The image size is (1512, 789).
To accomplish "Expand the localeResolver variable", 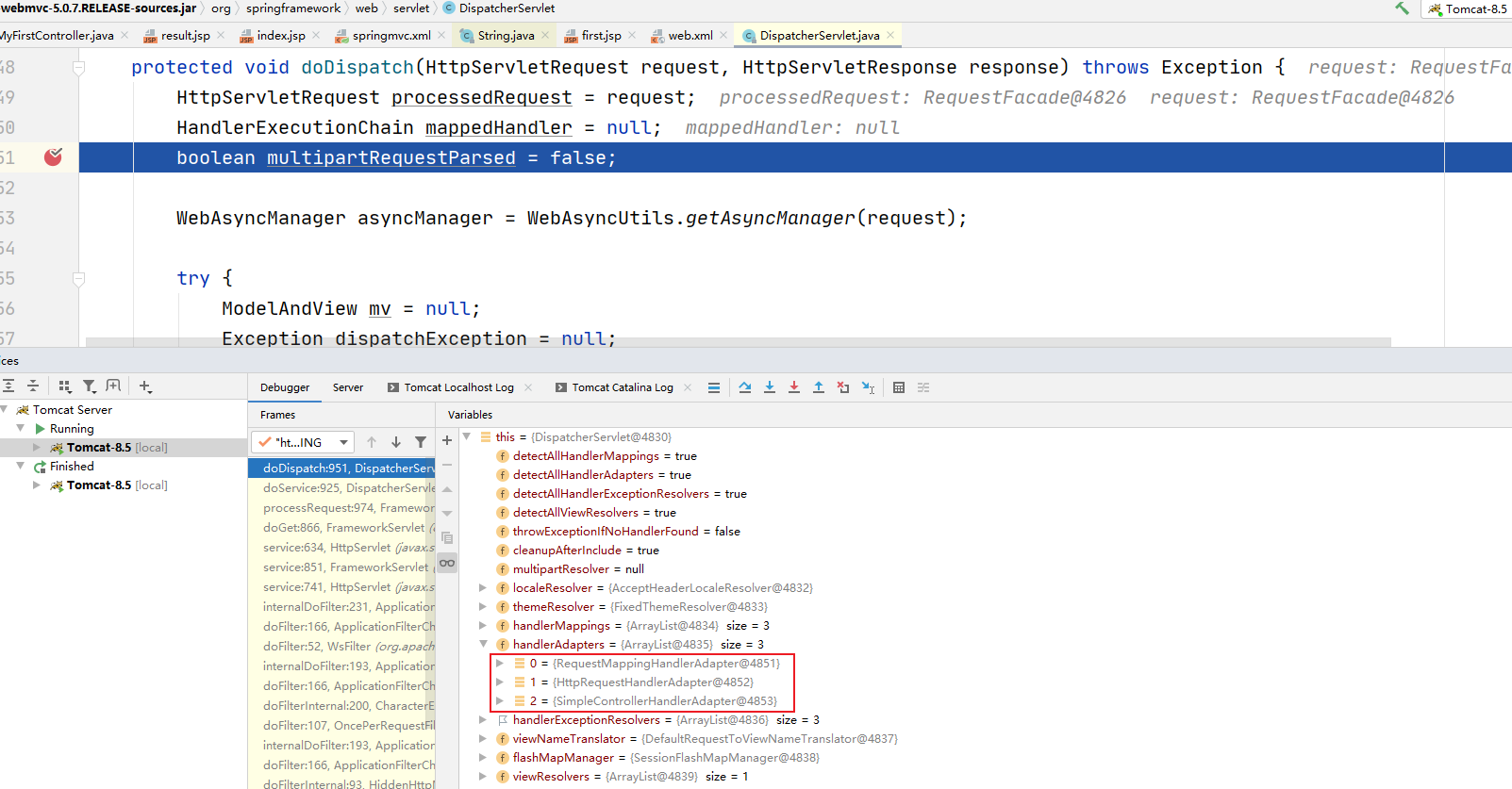I will coord(483,588).
